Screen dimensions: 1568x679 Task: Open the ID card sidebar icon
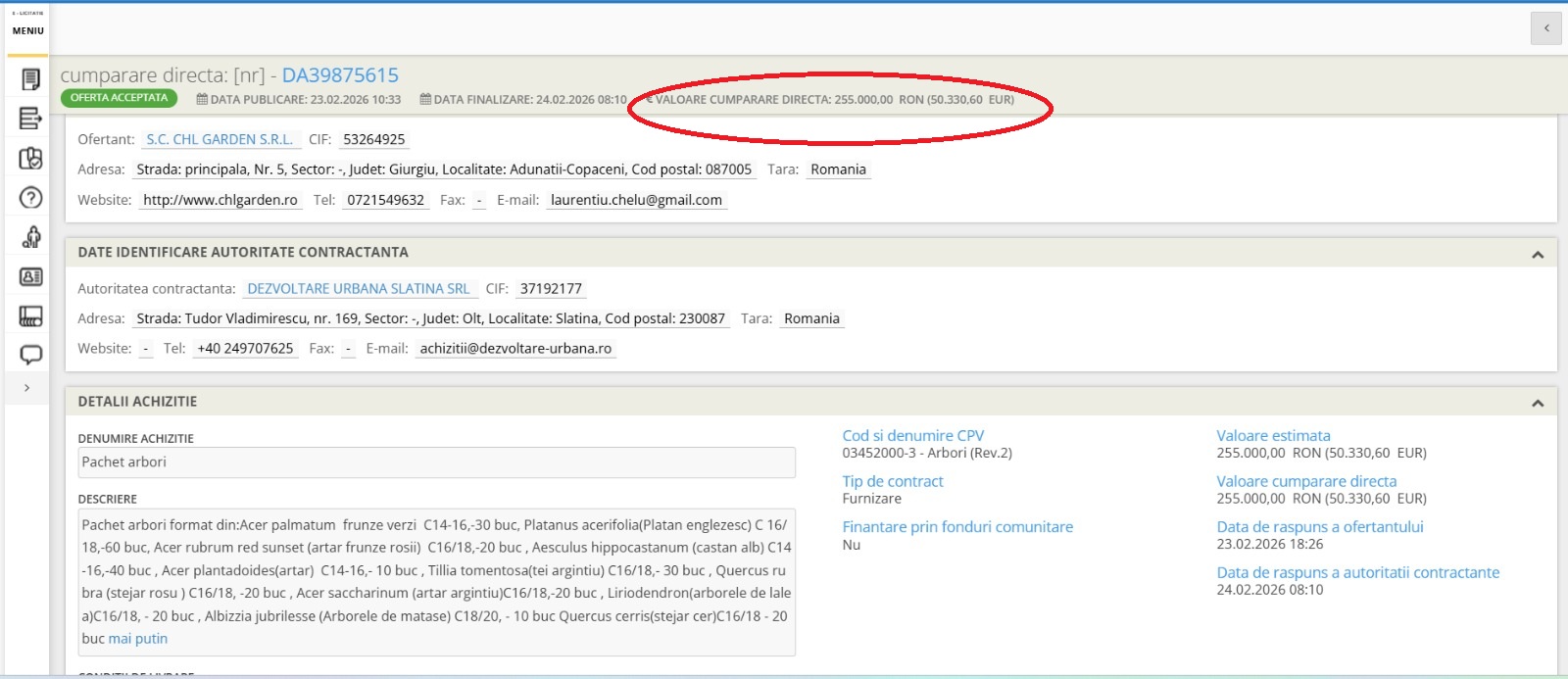pos(30,277)
